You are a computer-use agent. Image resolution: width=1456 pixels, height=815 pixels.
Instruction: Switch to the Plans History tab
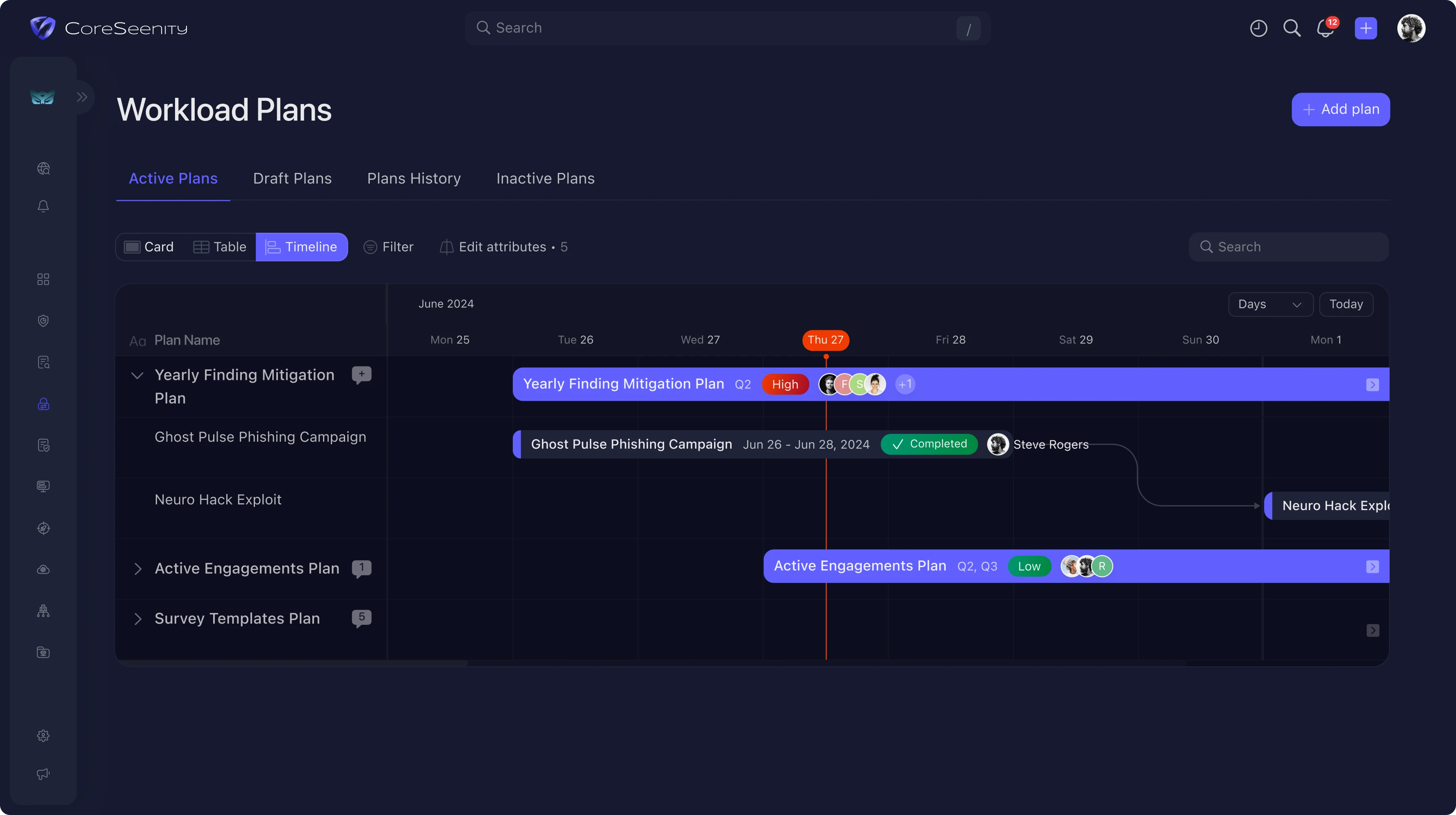pyautogui.click(x=414, y=179)
